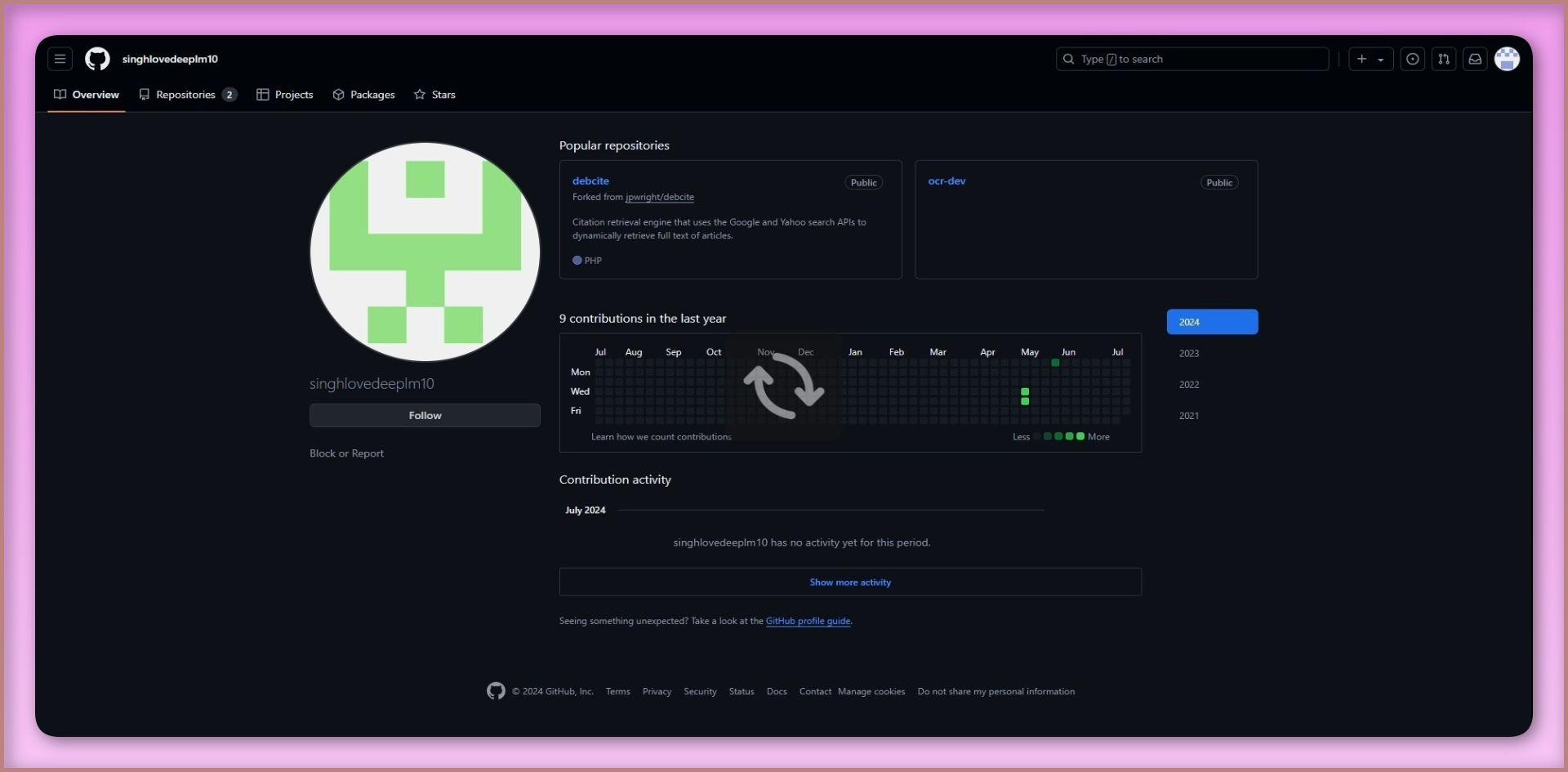Open the GitHub profile guide link
This screenshot has width=1568, height=772.
[x=808, y=621]
